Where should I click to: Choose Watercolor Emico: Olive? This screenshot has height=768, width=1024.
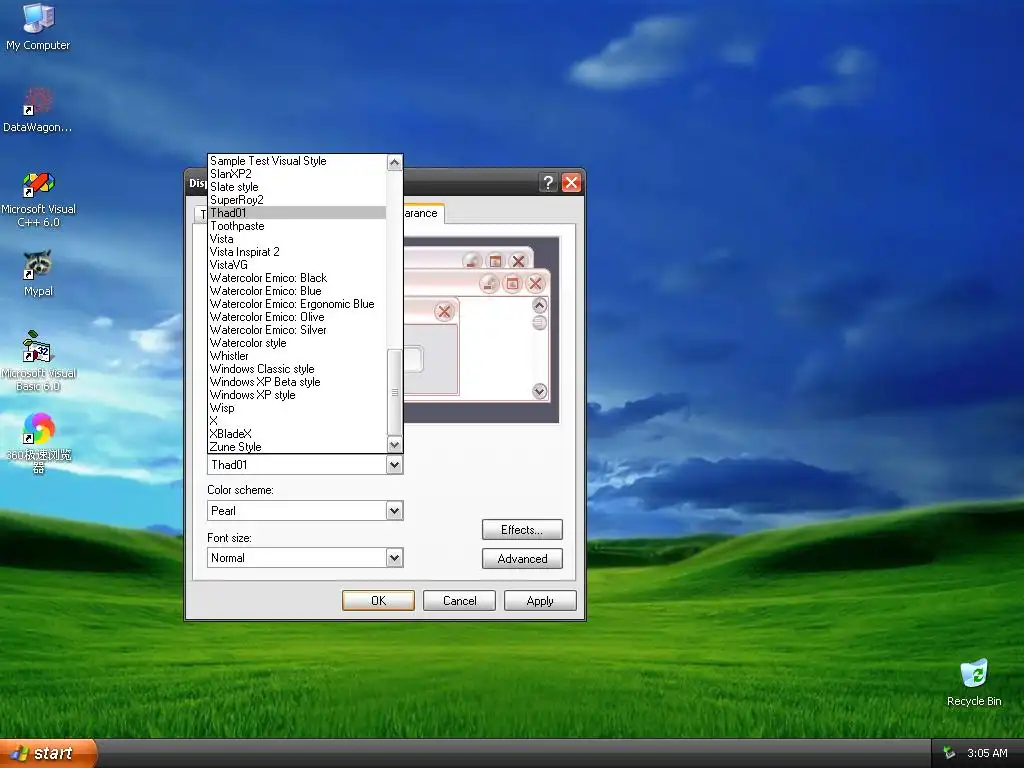pyautogui.click(x=297, y=317)
